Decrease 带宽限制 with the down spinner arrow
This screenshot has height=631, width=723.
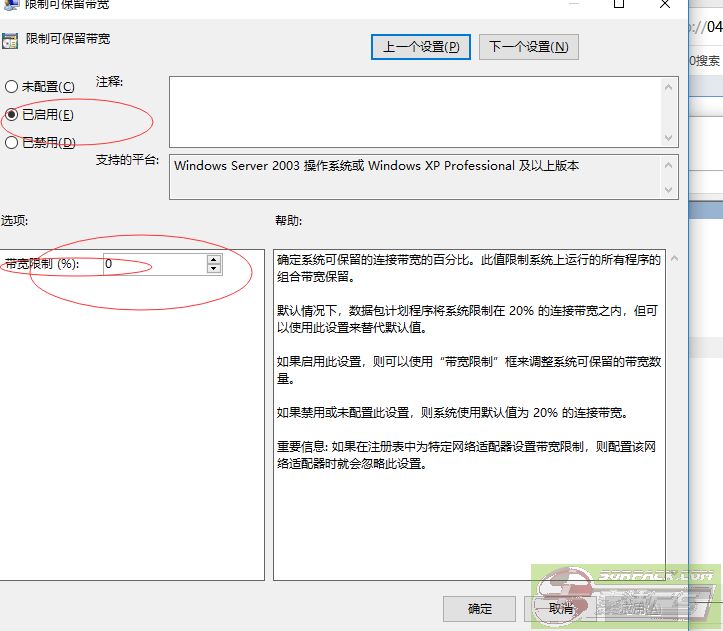[213, 269]
